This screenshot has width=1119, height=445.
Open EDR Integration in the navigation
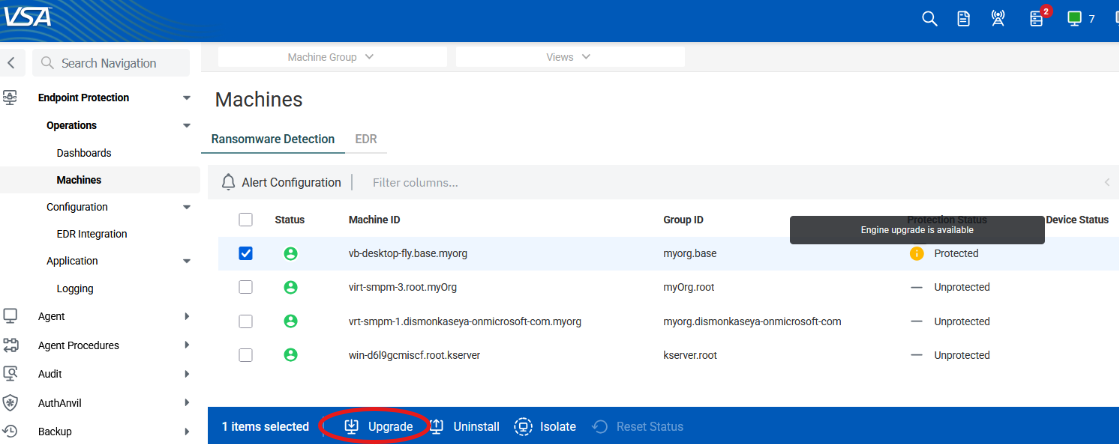pyautogui.click(x=92, y=234)
